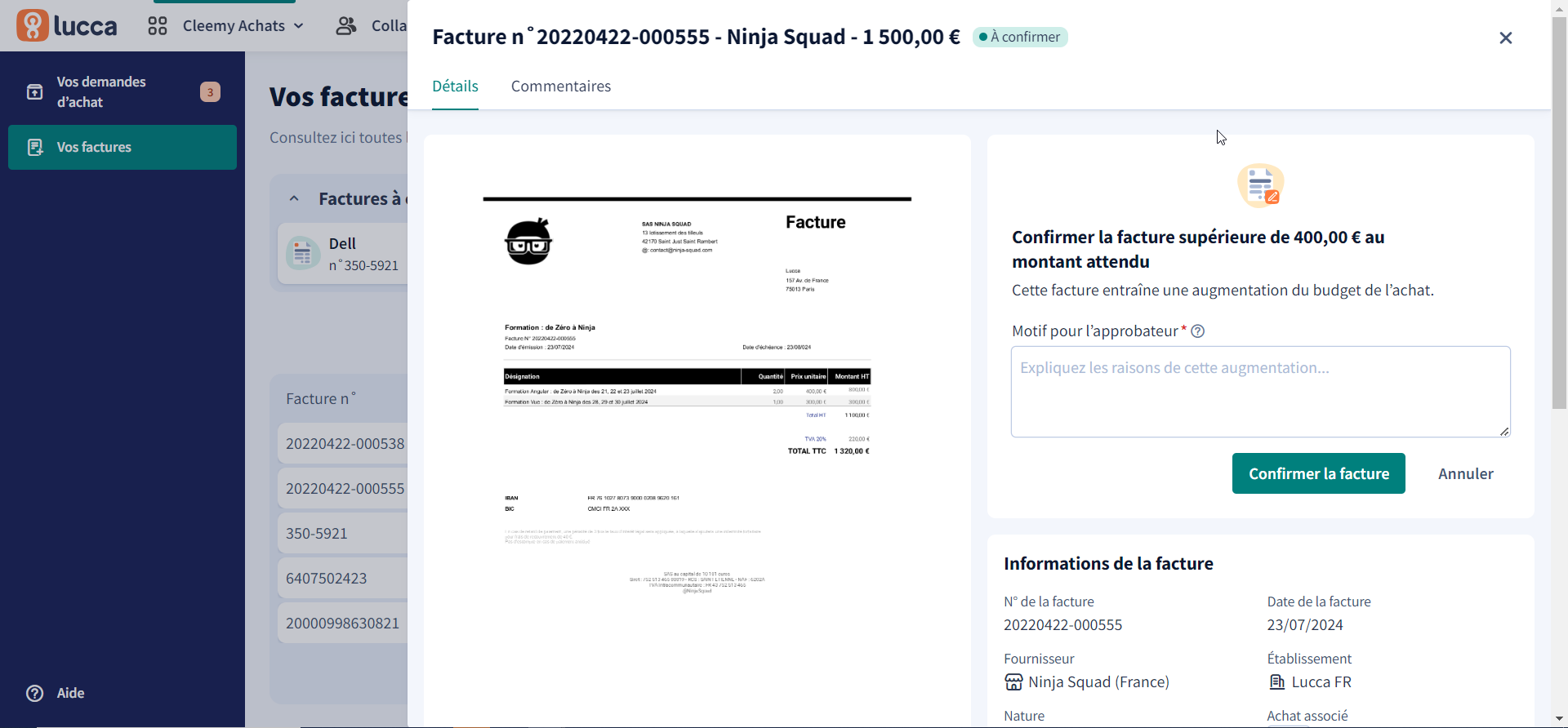Click the Lucca logo
This screenshot has width=1568, height=728.
(67, 25)
